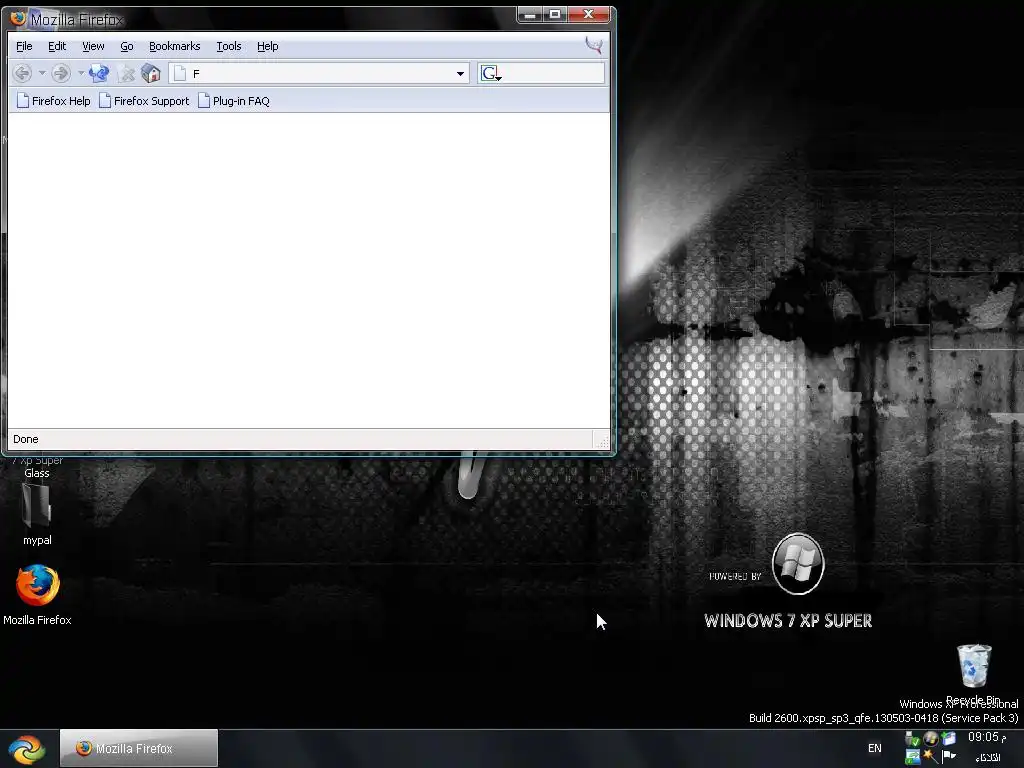
Task: Maximize the Mozilla Firefox window
Action: coord(554,14)
